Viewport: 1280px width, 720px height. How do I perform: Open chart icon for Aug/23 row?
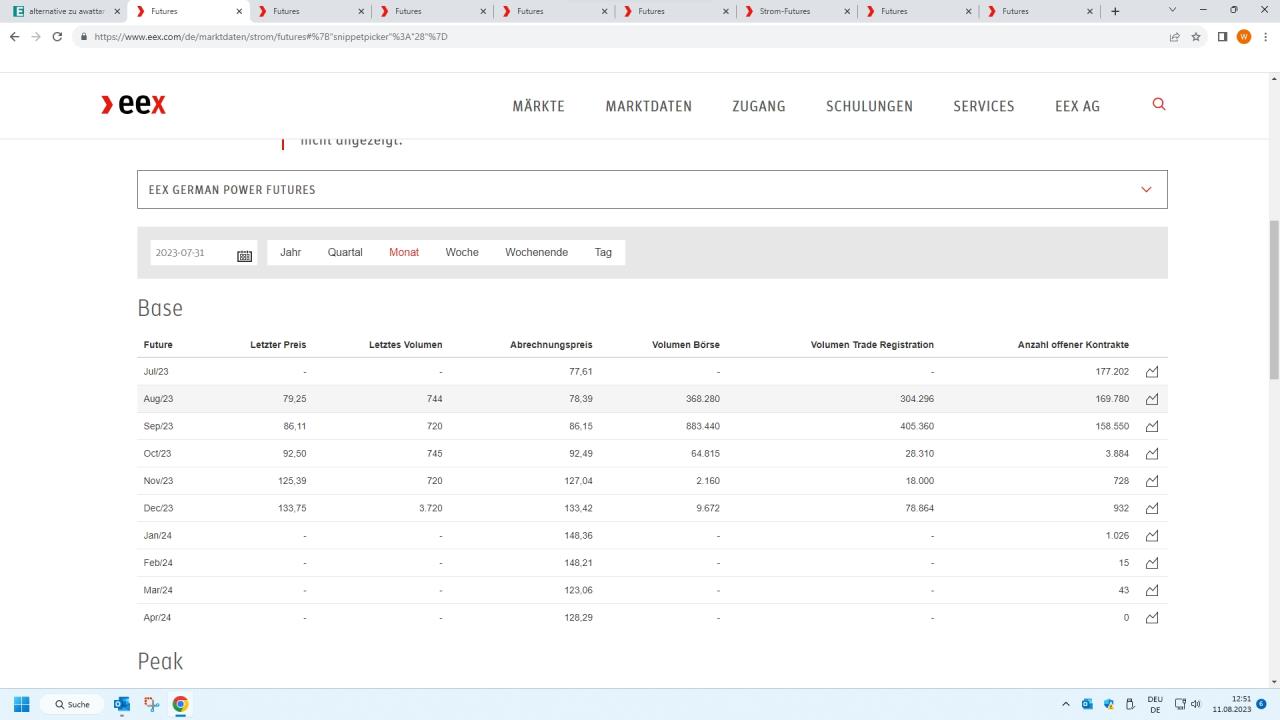(1152, 399)
